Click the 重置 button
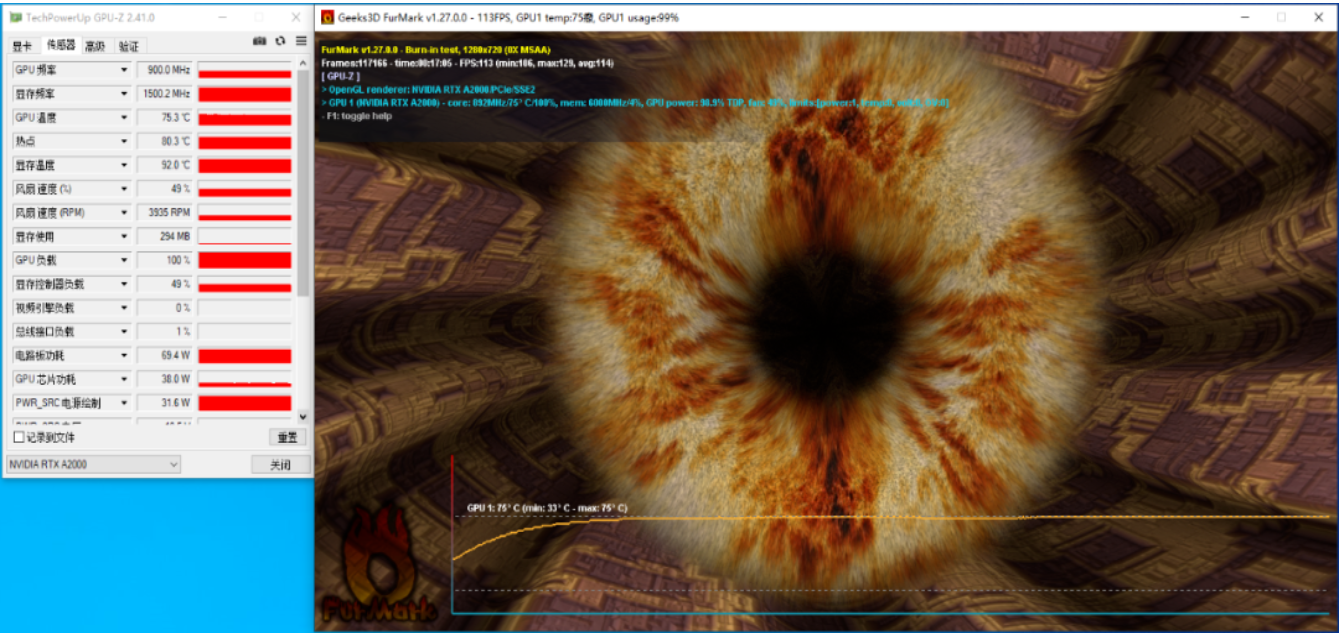The image size is (1341, 637). [287, 438]
